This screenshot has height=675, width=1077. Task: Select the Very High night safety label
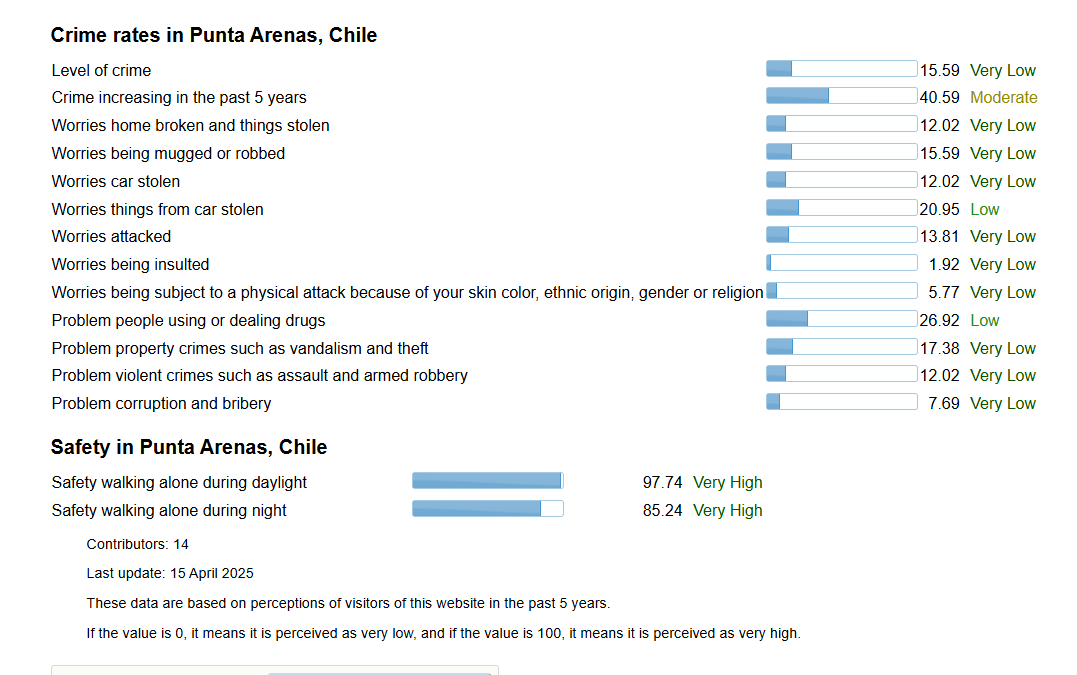[x=727, y=510]
